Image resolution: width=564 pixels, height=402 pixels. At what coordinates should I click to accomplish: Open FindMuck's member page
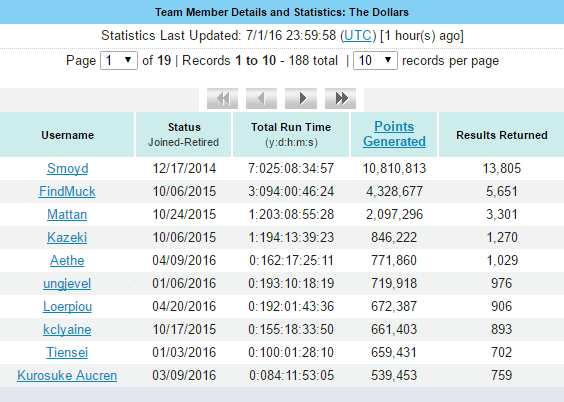coord(67,191)
